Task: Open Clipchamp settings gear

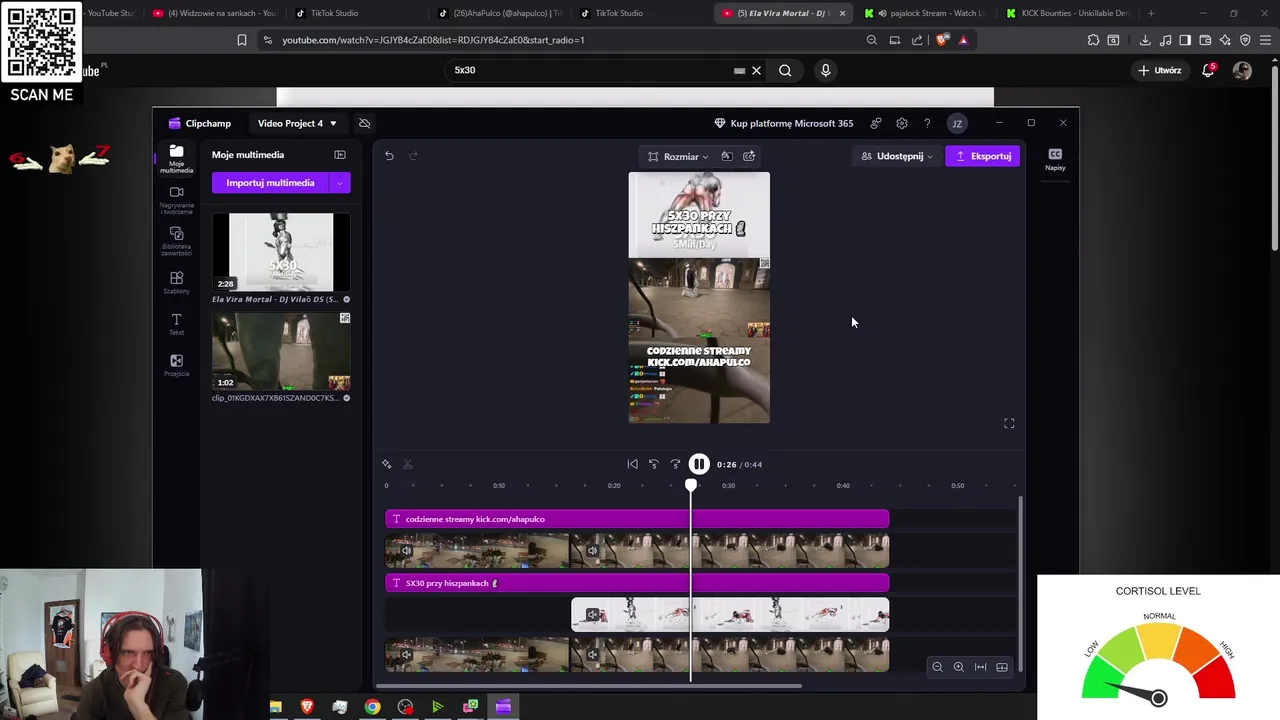Action: (902, 123)
